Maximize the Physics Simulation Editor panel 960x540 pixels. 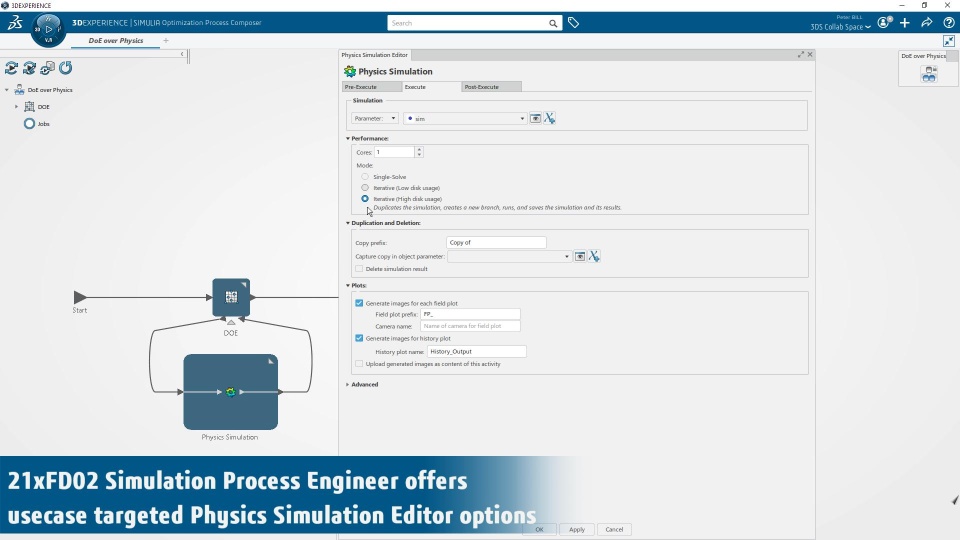pyautogui.click(x=800, y=54)
